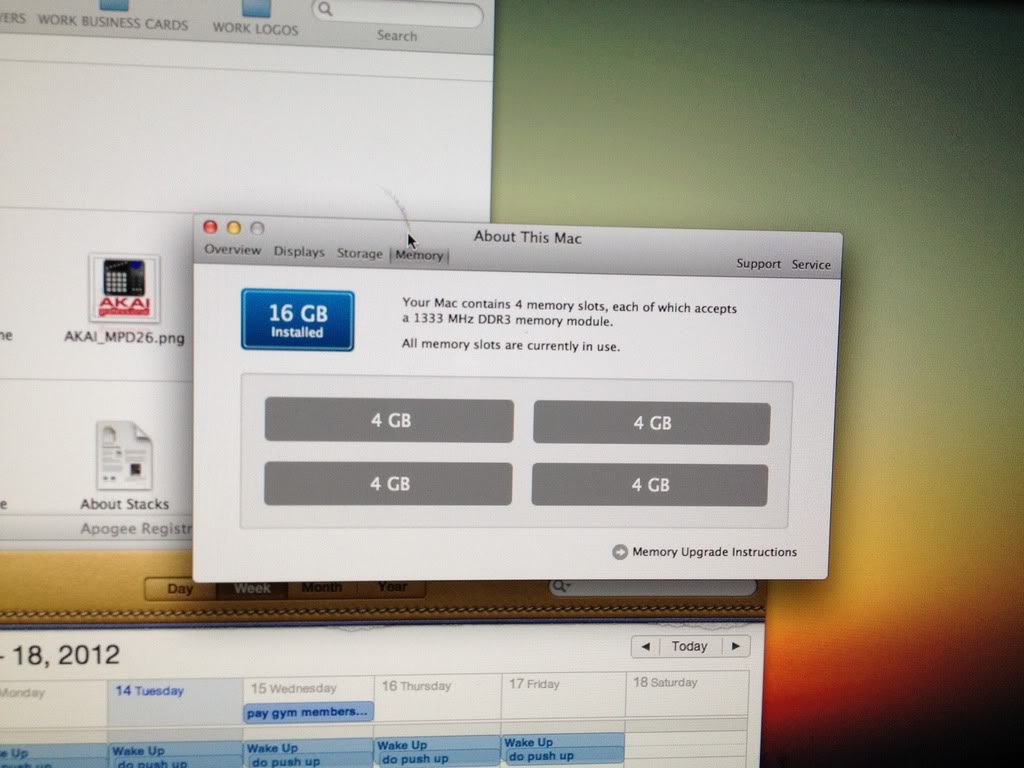Select the AKAI_MPD26.png file icon
The width and height of the screenshot is (1024, 768).
coord(124,289)
